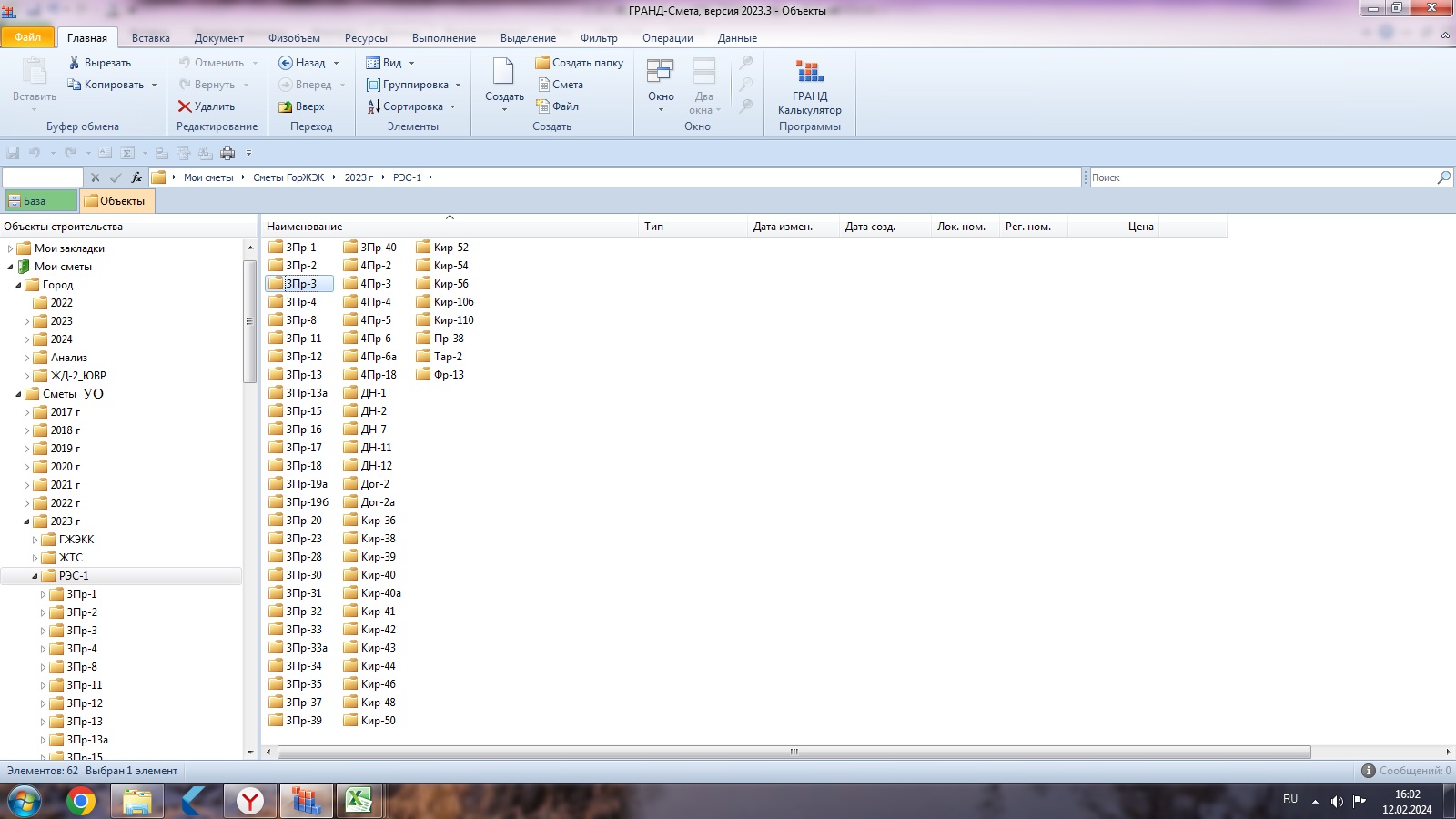Select the ДН-12 folder in the list
1456x819 pixels.
click(x=369, y=466)
